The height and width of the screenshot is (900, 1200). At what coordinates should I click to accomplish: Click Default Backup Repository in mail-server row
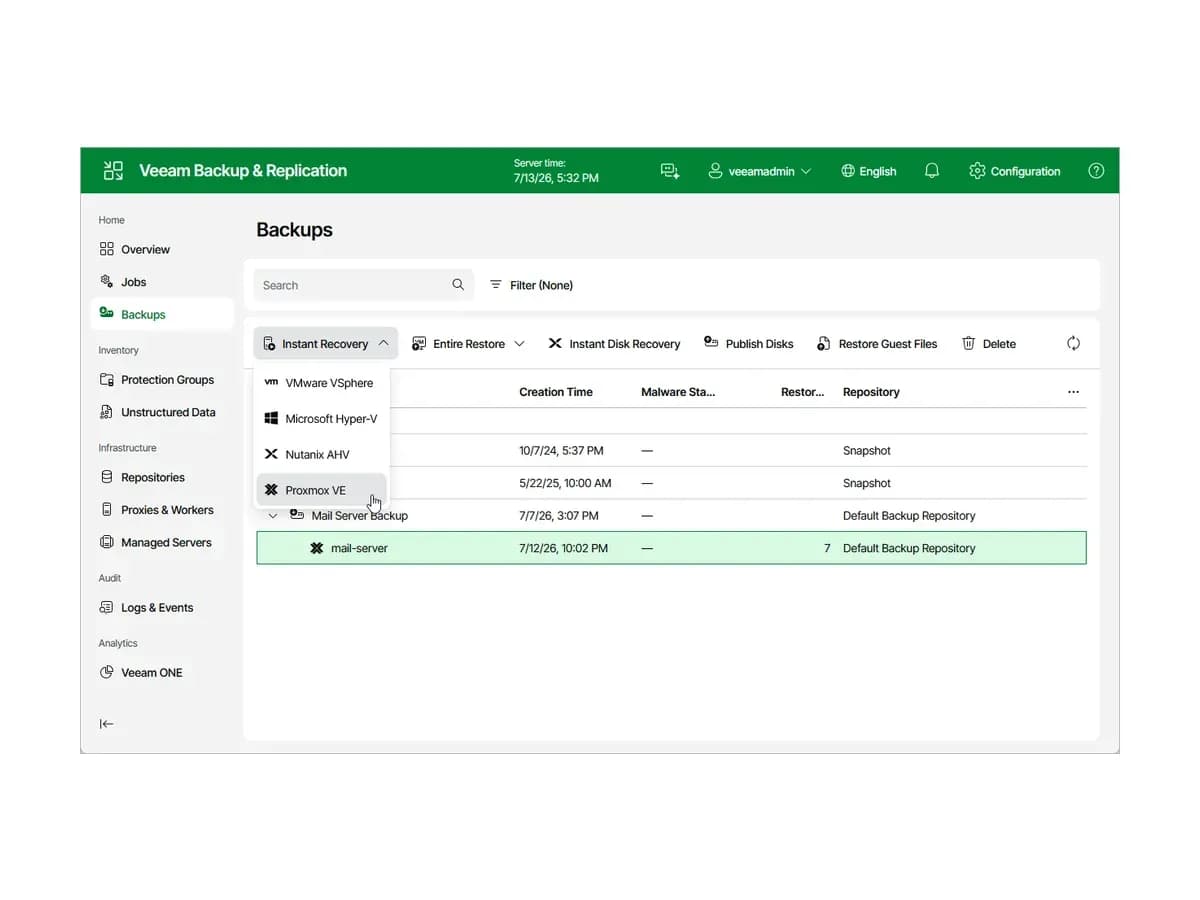coord(909,548)
